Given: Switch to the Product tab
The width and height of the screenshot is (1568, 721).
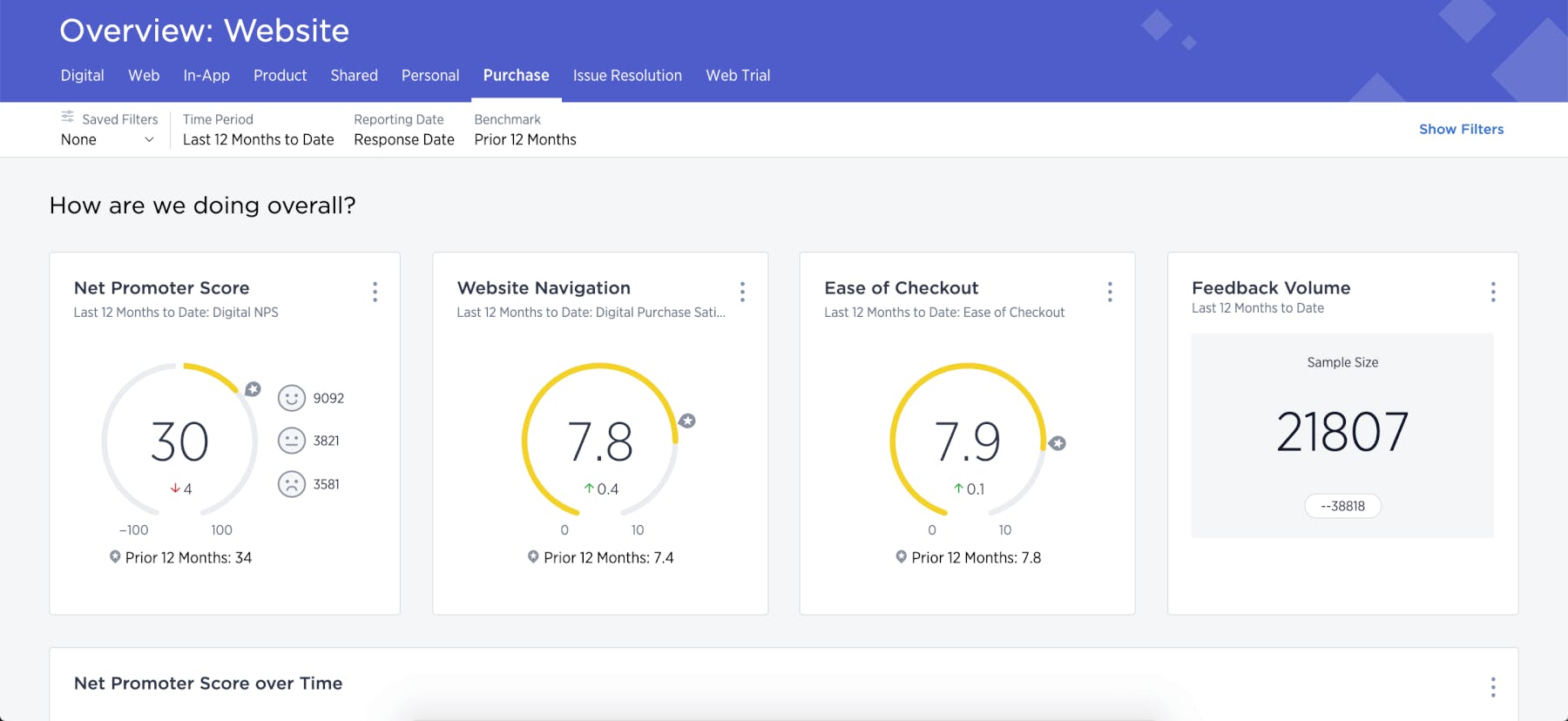Looking at the screenshot, I should [x=280, y=76].
